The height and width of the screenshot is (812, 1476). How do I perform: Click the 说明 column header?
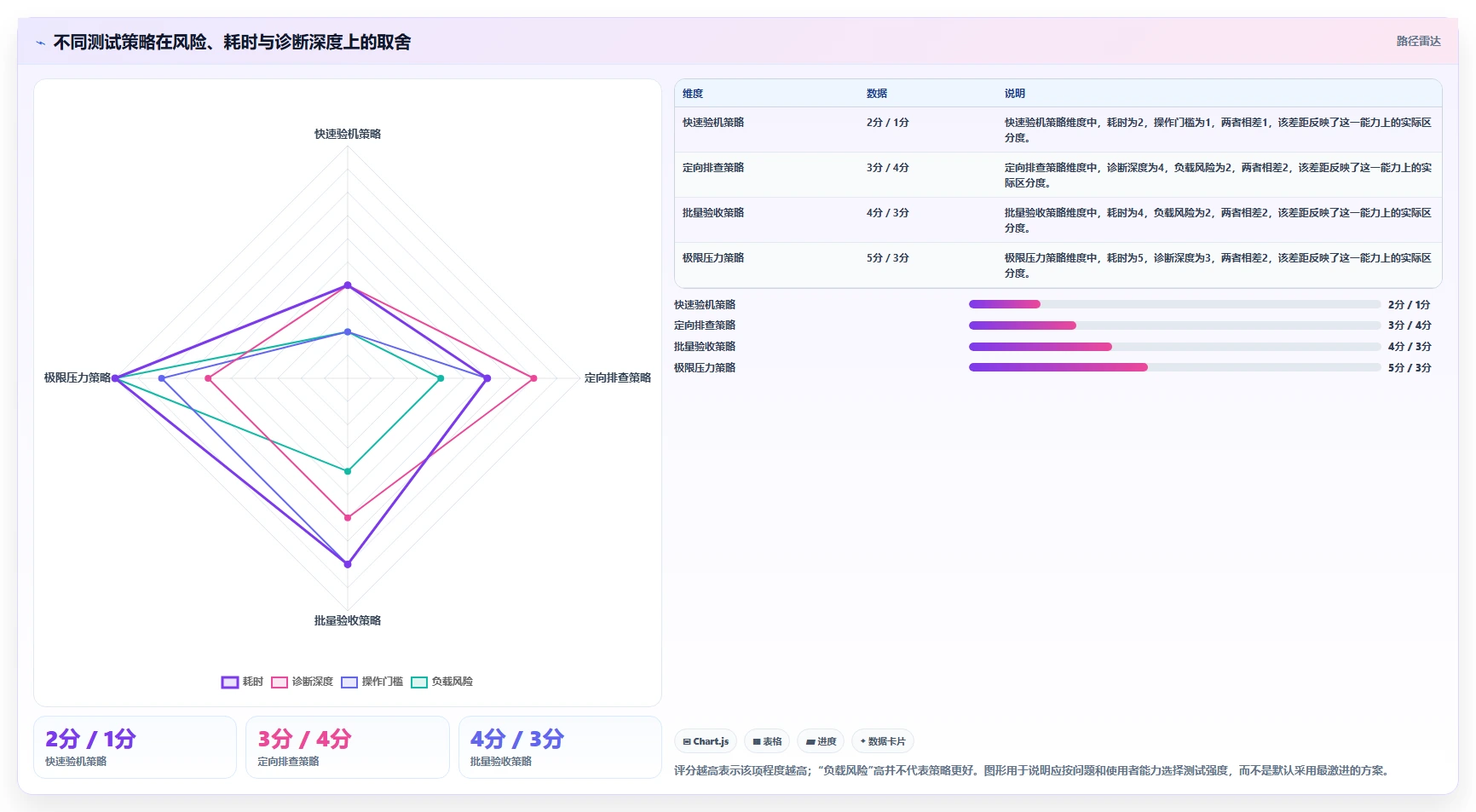[x=1014, y=94]
